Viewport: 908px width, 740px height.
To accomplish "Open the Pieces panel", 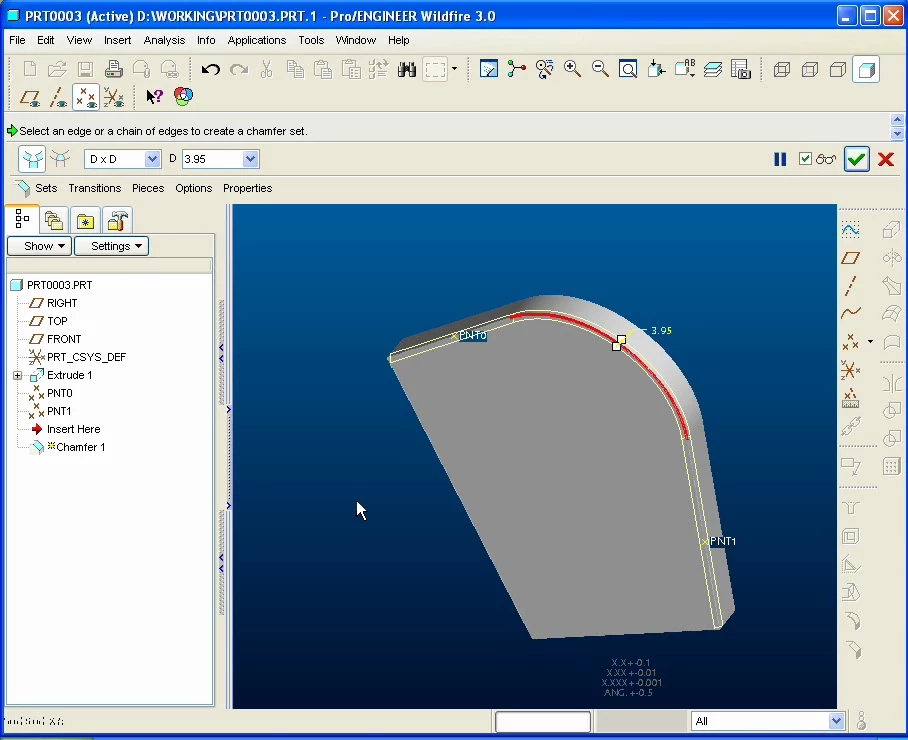I will tap(148, 188).
